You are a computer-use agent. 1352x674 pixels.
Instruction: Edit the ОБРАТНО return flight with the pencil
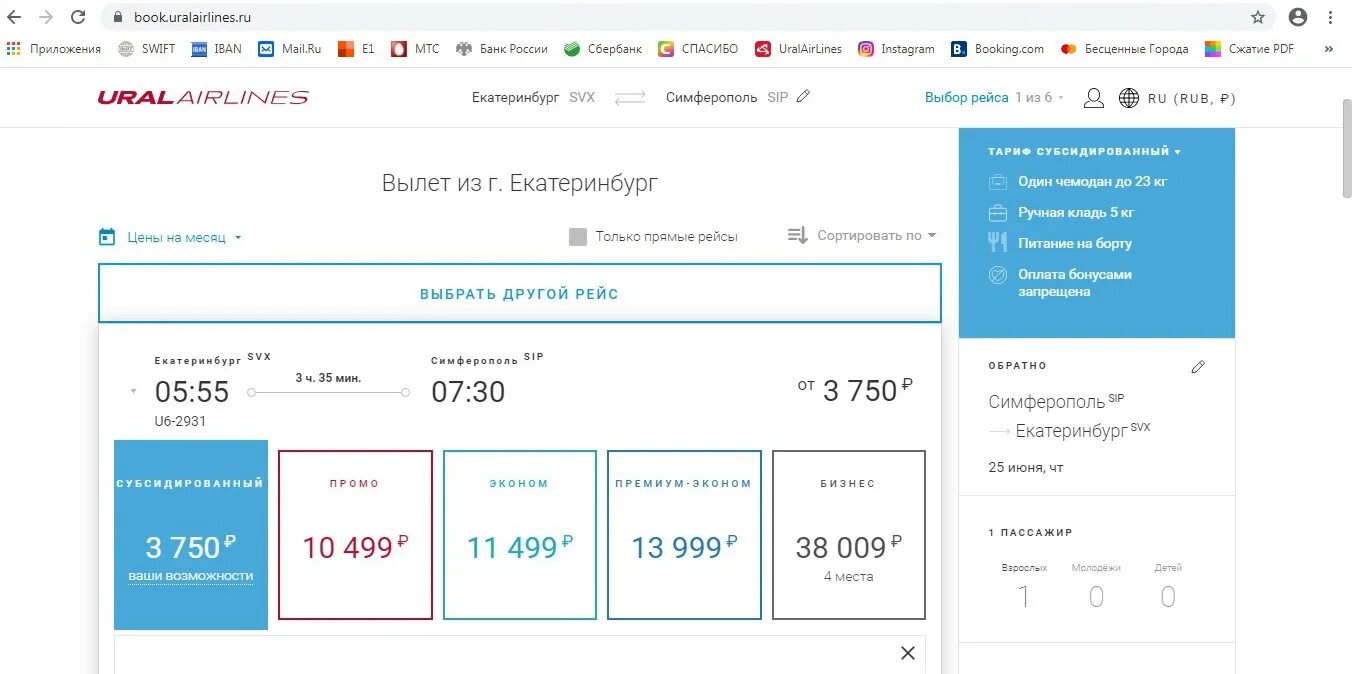(1198, 367)
